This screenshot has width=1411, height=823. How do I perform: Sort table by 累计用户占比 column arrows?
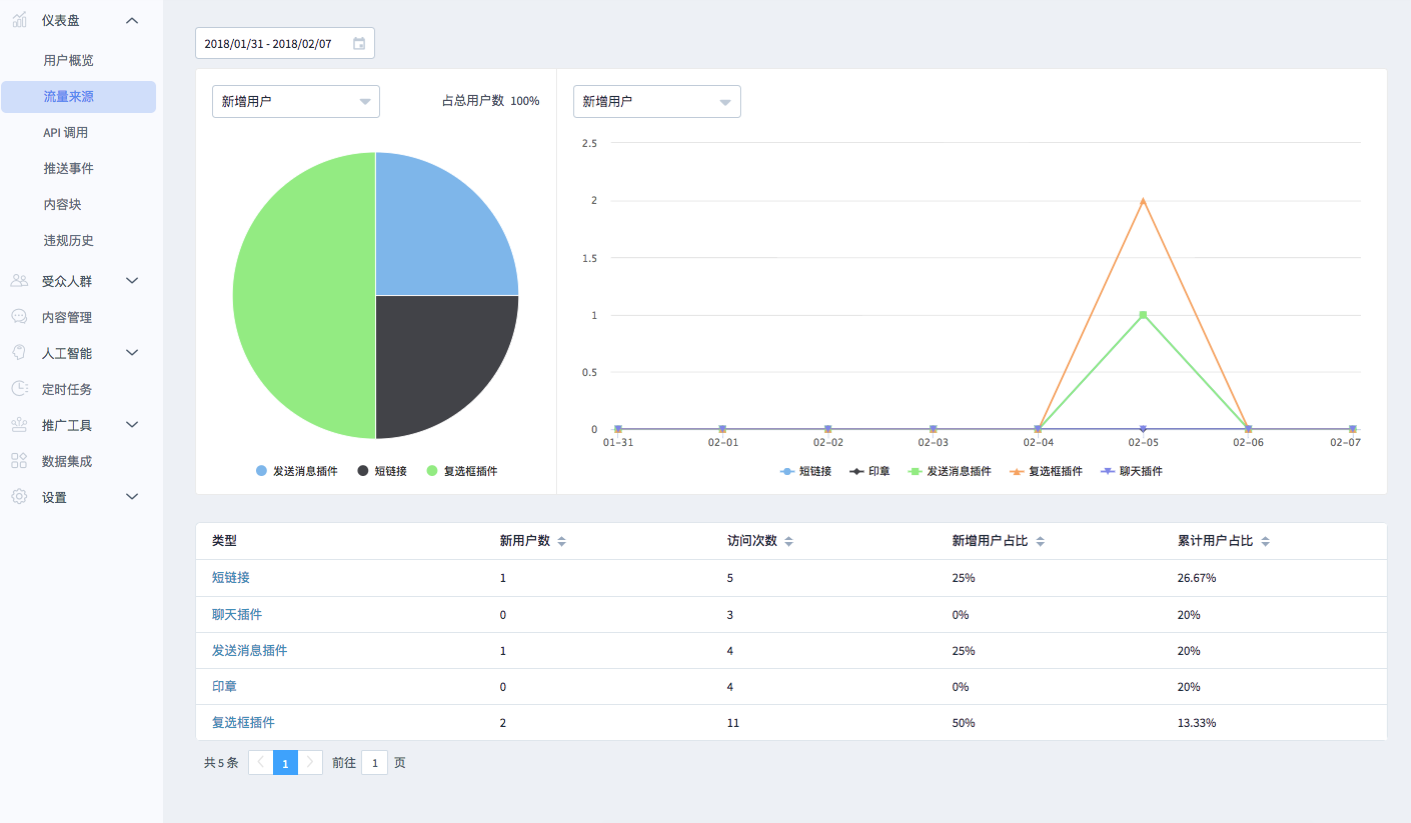pyautogui.click(x=1265, y=541)
